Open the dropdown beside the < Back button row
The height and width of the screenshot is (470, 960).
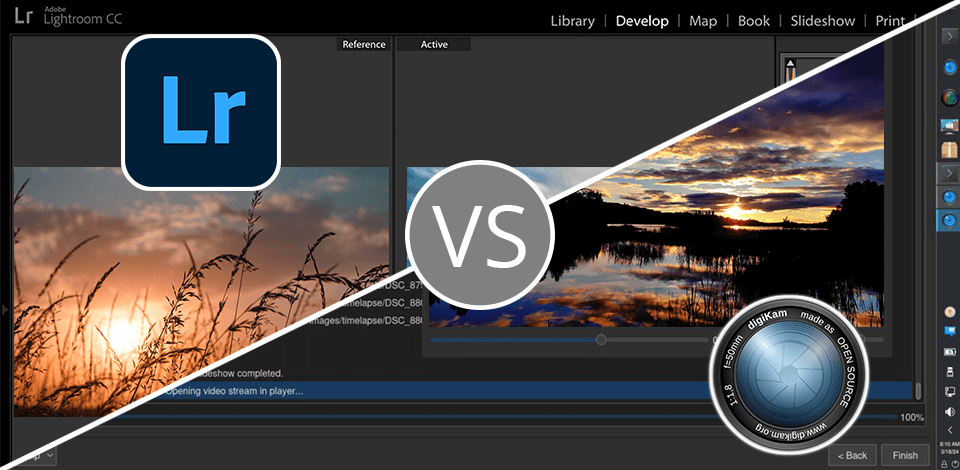pyautogui.click(x=42, y=455)
